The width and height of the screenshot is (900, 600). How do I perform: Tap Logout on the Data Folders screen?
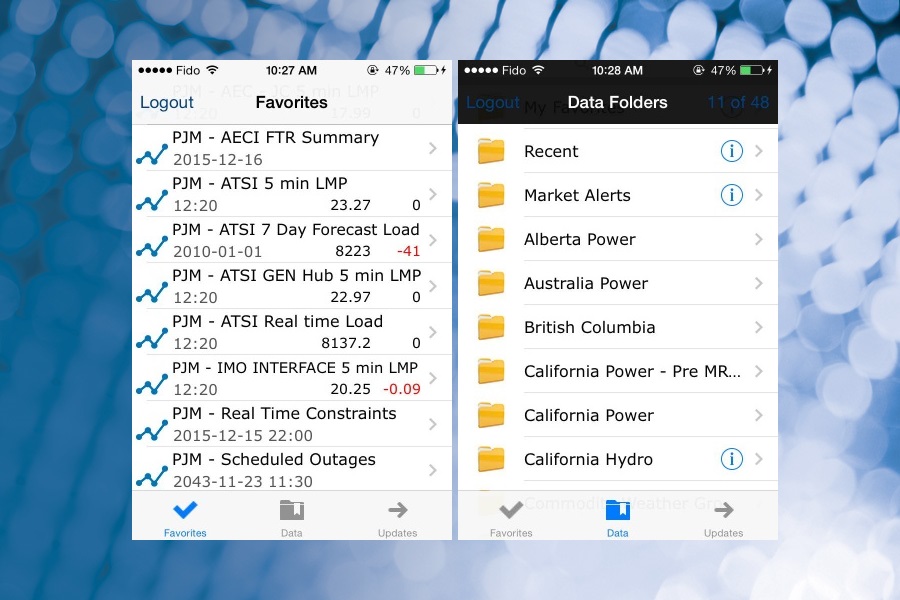point(492,102)
